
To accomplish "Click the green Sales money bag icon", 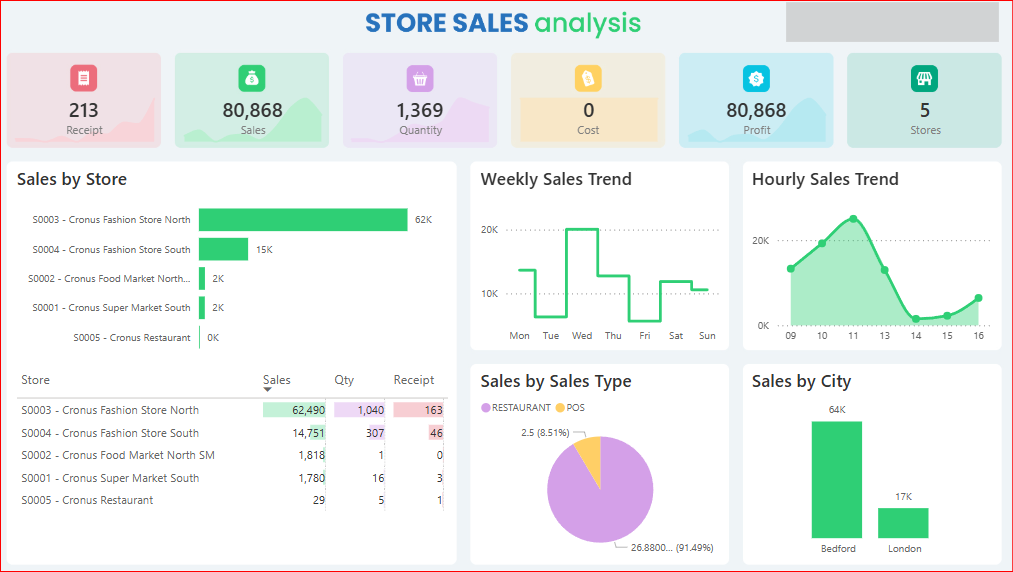I will 252,78.
